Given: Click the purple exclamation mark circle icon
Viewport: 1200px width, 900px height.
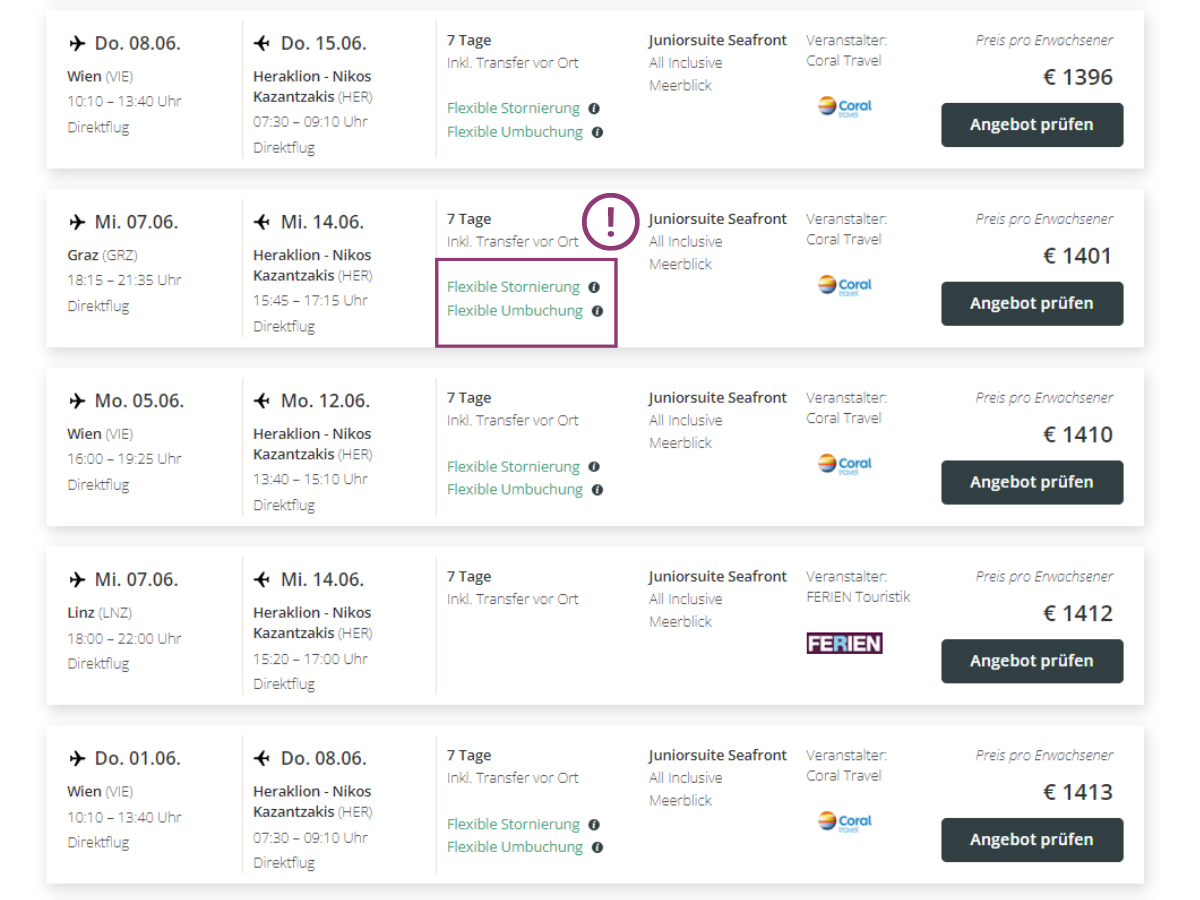Looking at the screenshot, I should pos(611,221).
